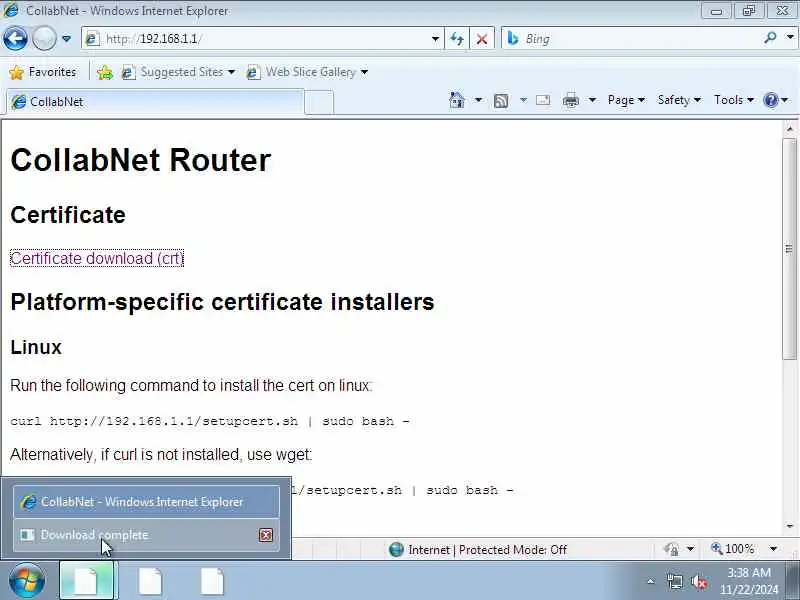Image resolution: width=800 pixels, height=600 pixels.
Task: Click the curl setupcert.sh command text
Action: (210, 421)
